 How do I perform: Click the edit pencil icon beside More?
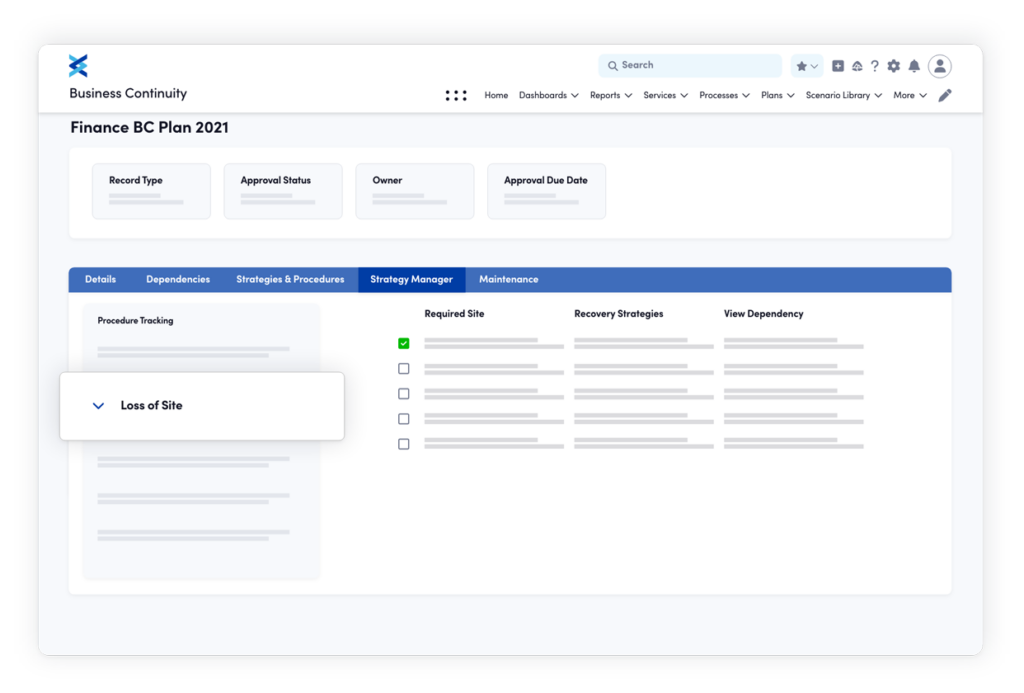(x=944, y=95)
